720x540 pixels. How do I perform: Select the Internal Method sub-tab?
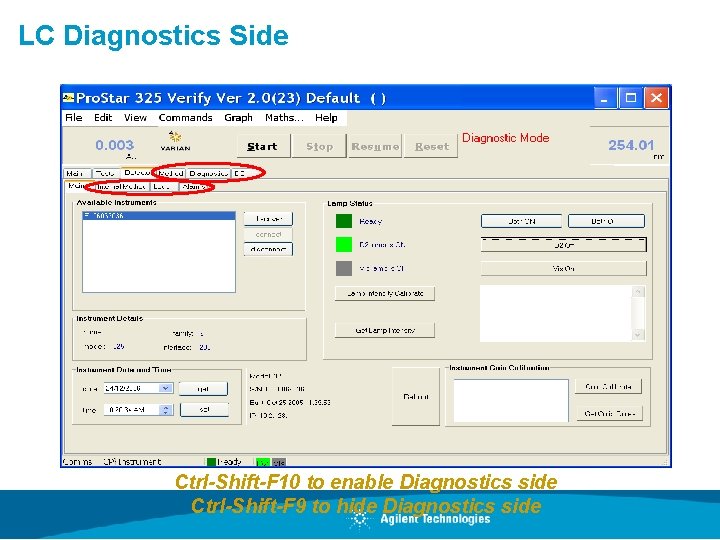click(121, 186)
